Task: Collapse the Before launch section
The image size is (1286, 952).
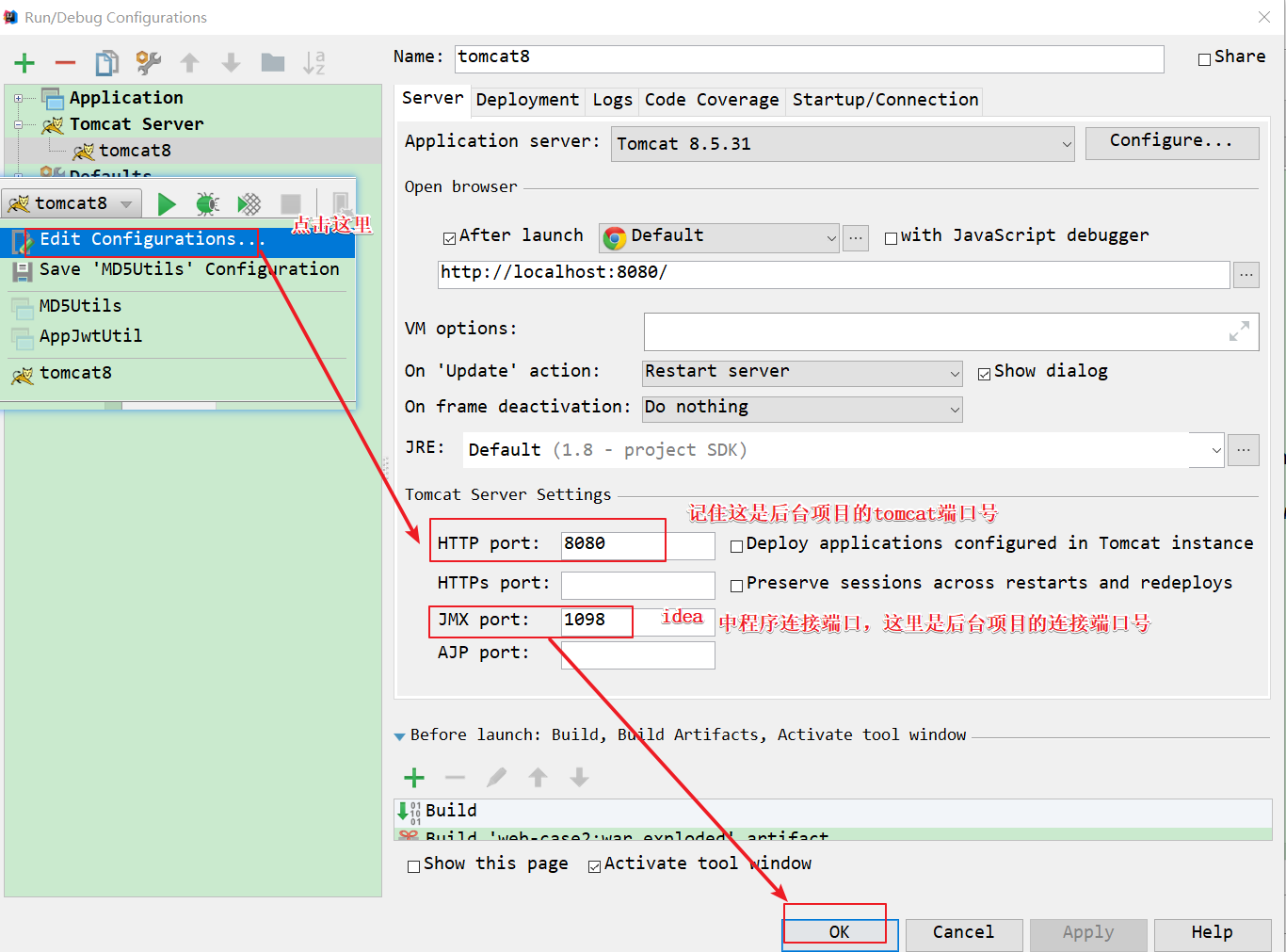Action: pyautogui.click(x=400, y=736)
